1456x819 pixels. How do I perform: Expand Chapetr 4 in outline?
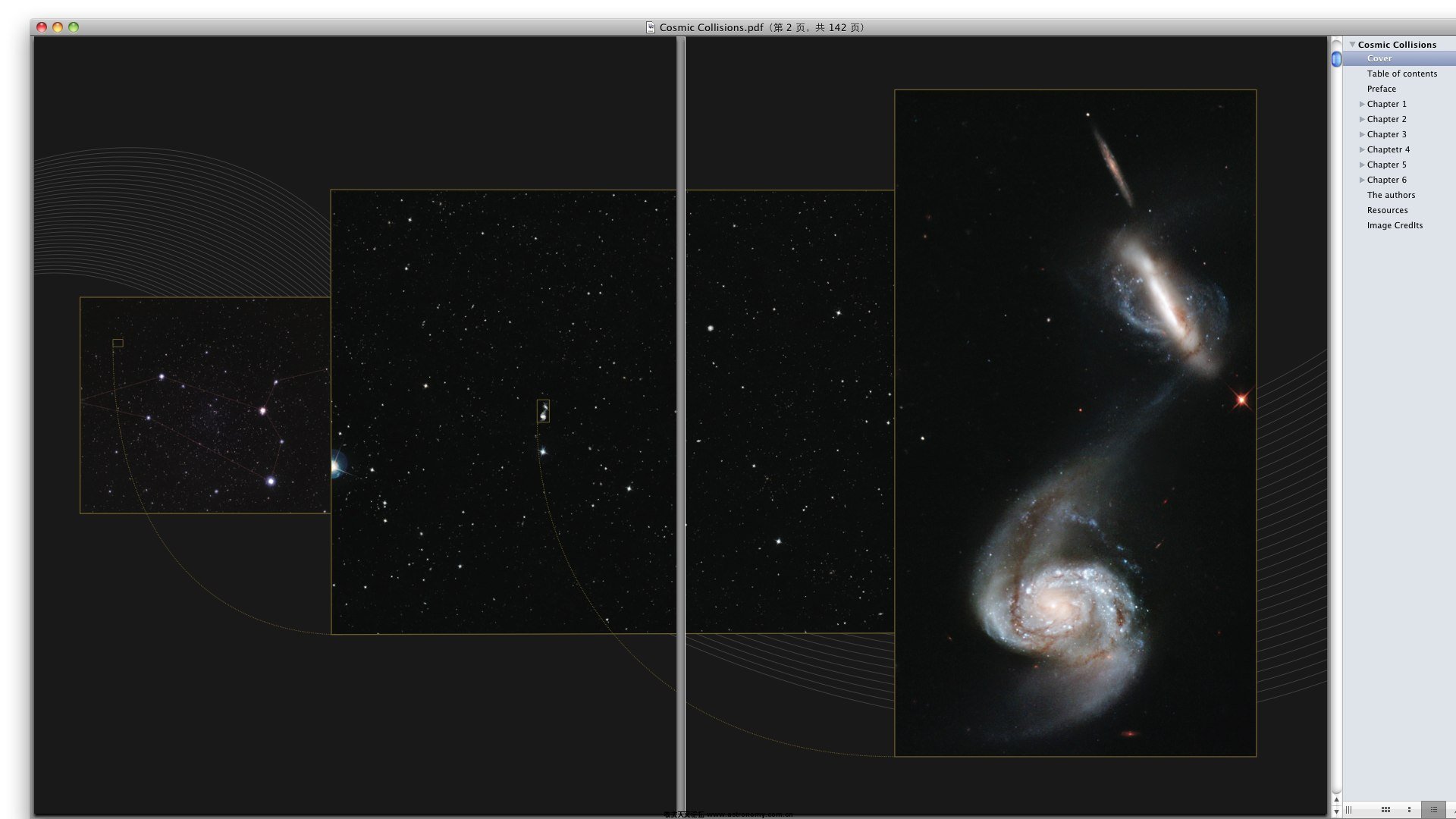pos(1362,149)
